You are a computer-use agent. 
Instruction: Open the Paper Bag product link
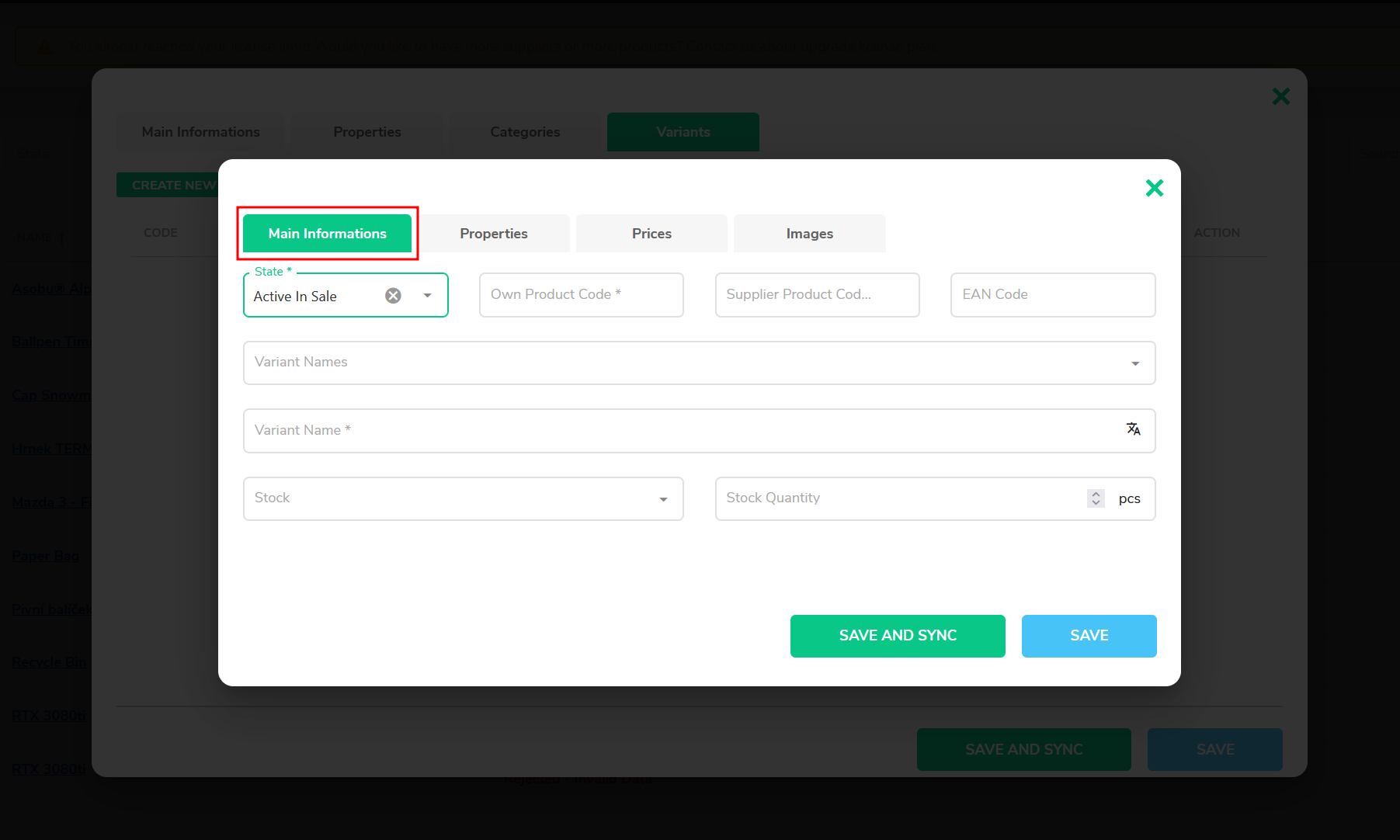[x=45, y=556]
